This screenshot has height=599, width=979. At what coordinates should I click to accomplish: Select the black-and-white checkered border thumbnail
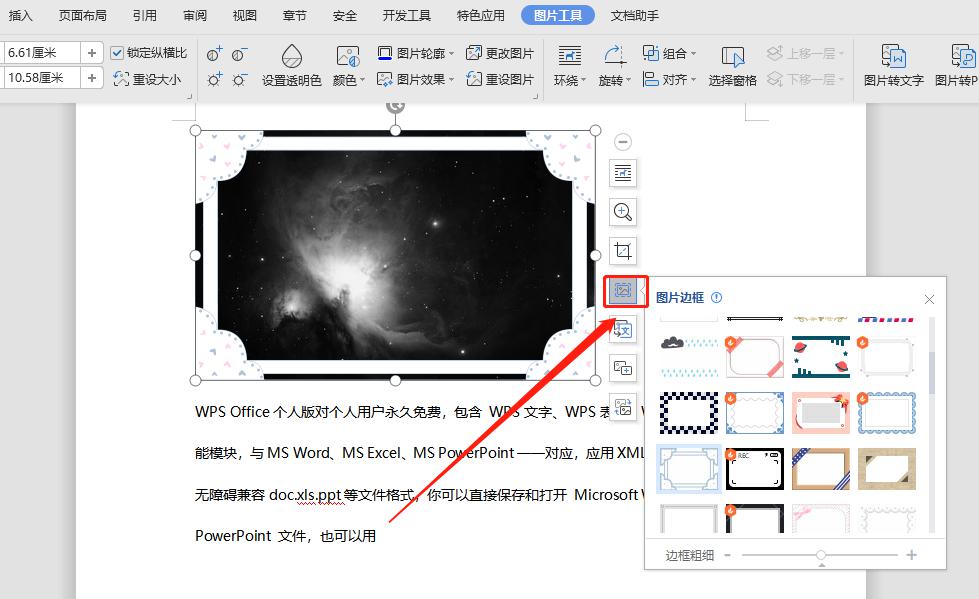coord(689,412)
